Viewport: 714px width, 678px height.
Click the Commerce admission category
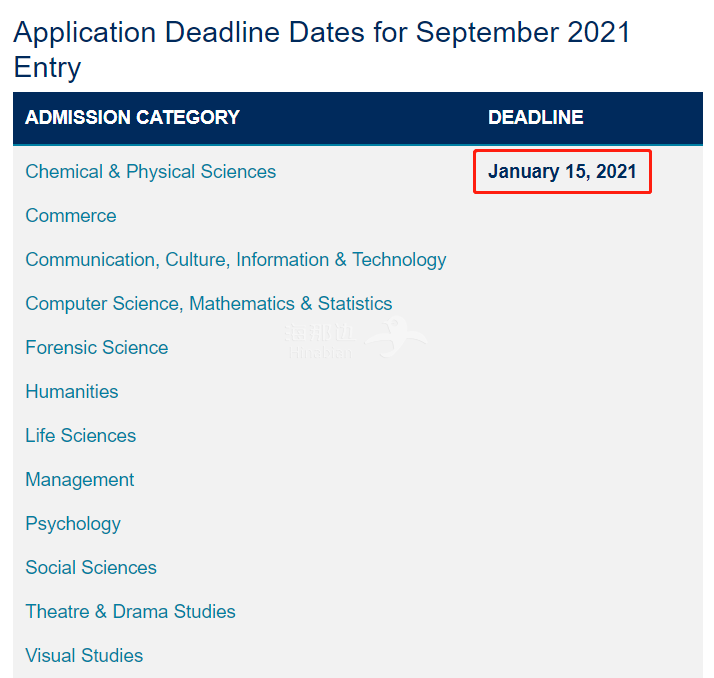click(70, 216)
